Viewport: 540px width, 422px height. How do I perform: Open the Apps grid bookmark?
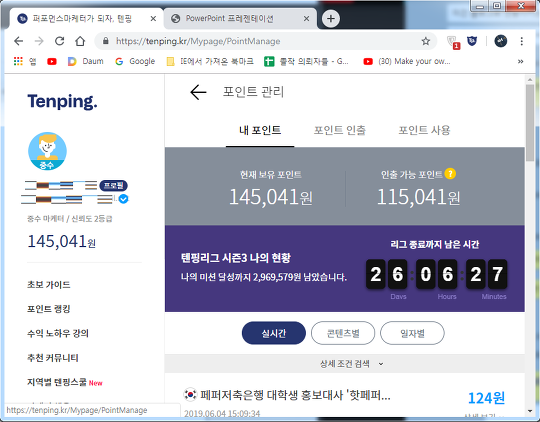point(25,61)
